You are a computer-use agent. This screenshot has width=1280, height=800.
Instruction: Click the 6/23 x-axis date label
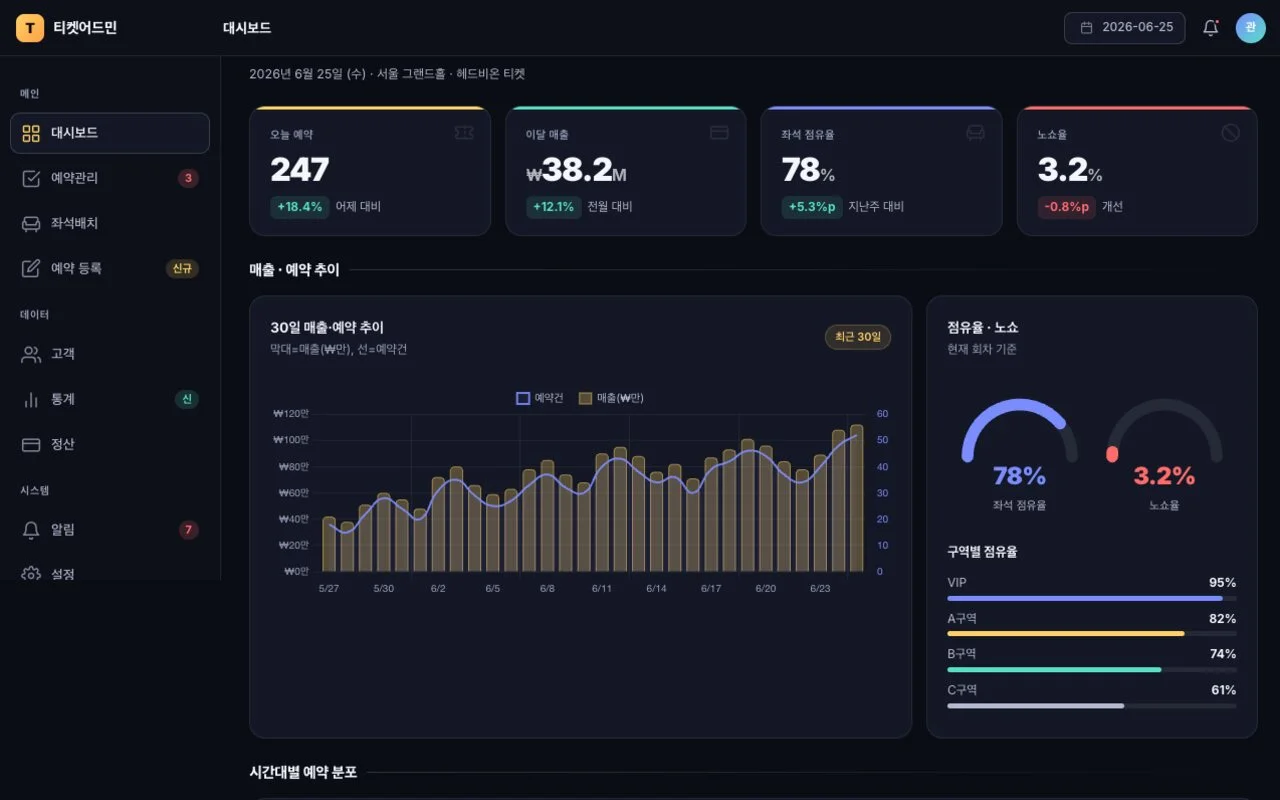coord(820,589)
